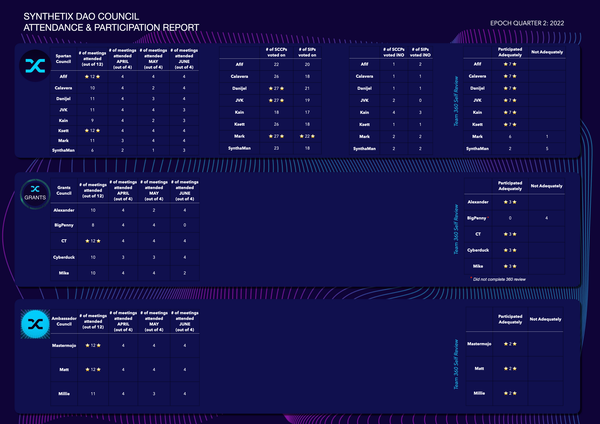Image resolution: width=600 pixels, height=424 pixels.
Task: Select JVK's starred 27 SCCPs voted value
Action: pyautogui.click(x=276, y=100)
